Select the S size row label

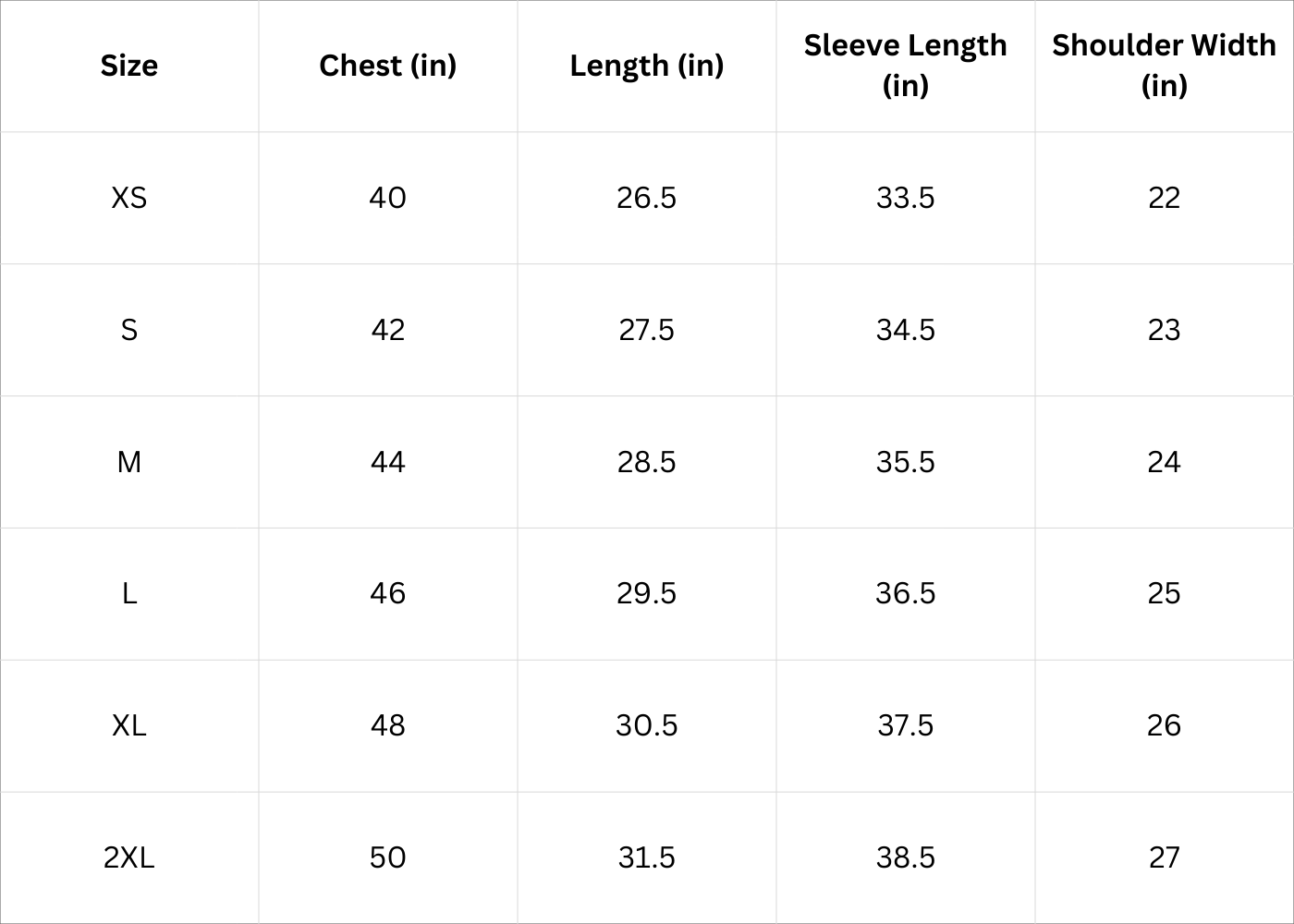click(x=129, y=330)
